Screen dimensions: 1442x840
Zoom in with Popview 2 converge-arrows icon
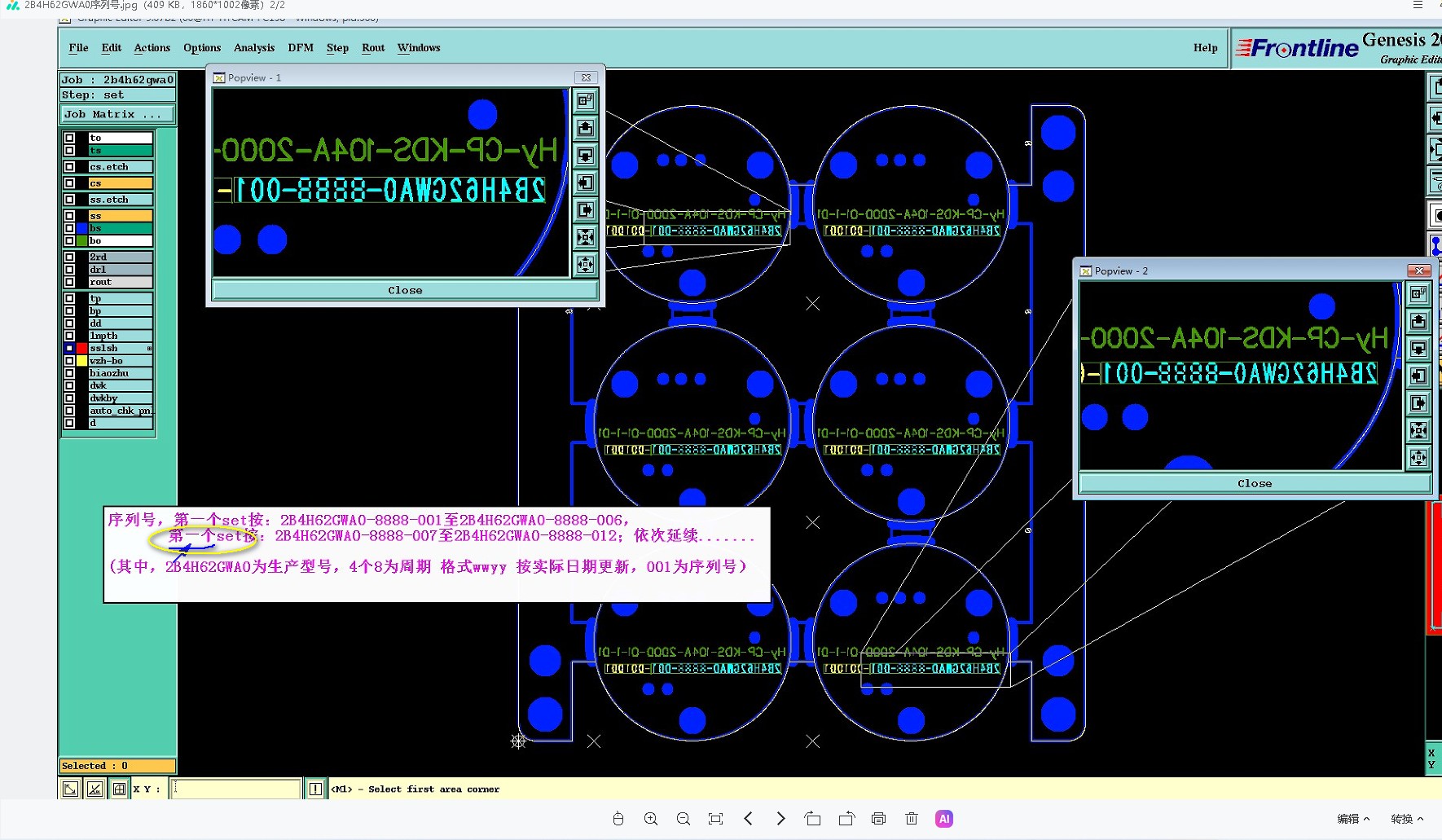coord(1418,430)
